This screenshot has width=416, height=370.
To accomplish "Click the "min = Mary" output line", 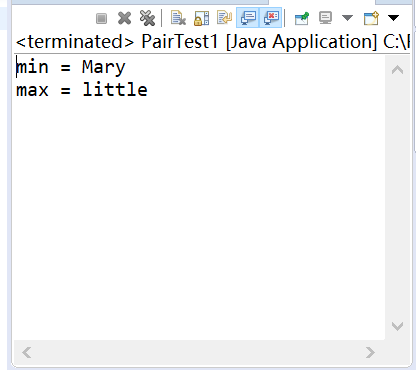I will [x=71, y=67].
